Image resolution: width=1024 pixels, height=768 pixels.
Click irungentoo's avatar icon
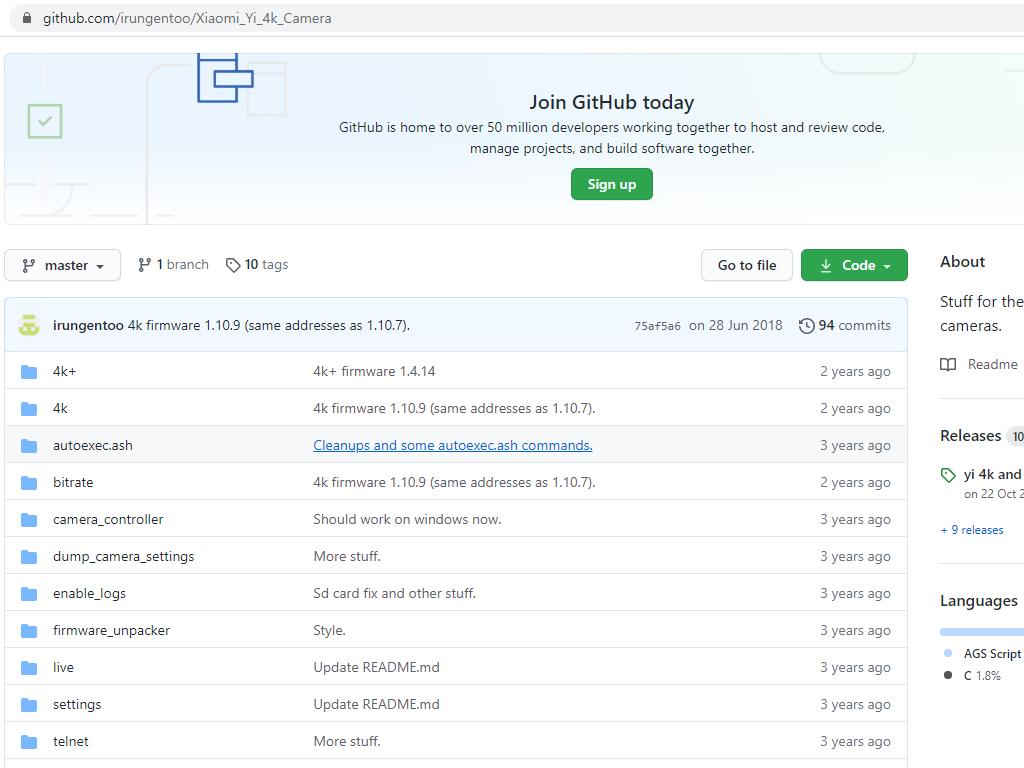coord(29,325)
